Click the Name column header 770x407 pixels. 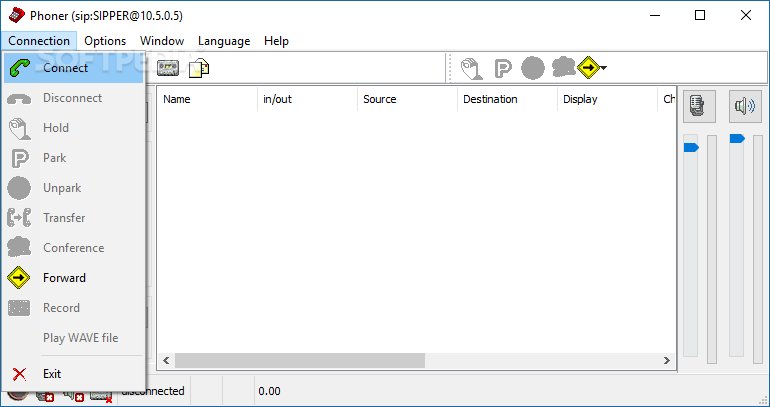tap(208, 99)
